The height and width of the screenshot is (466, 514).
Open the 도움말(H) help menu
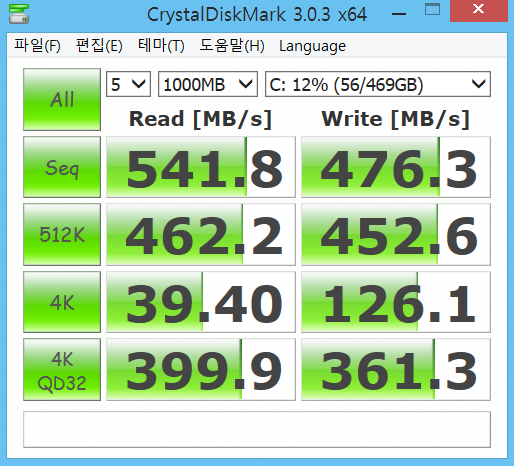tap(232, 46)
